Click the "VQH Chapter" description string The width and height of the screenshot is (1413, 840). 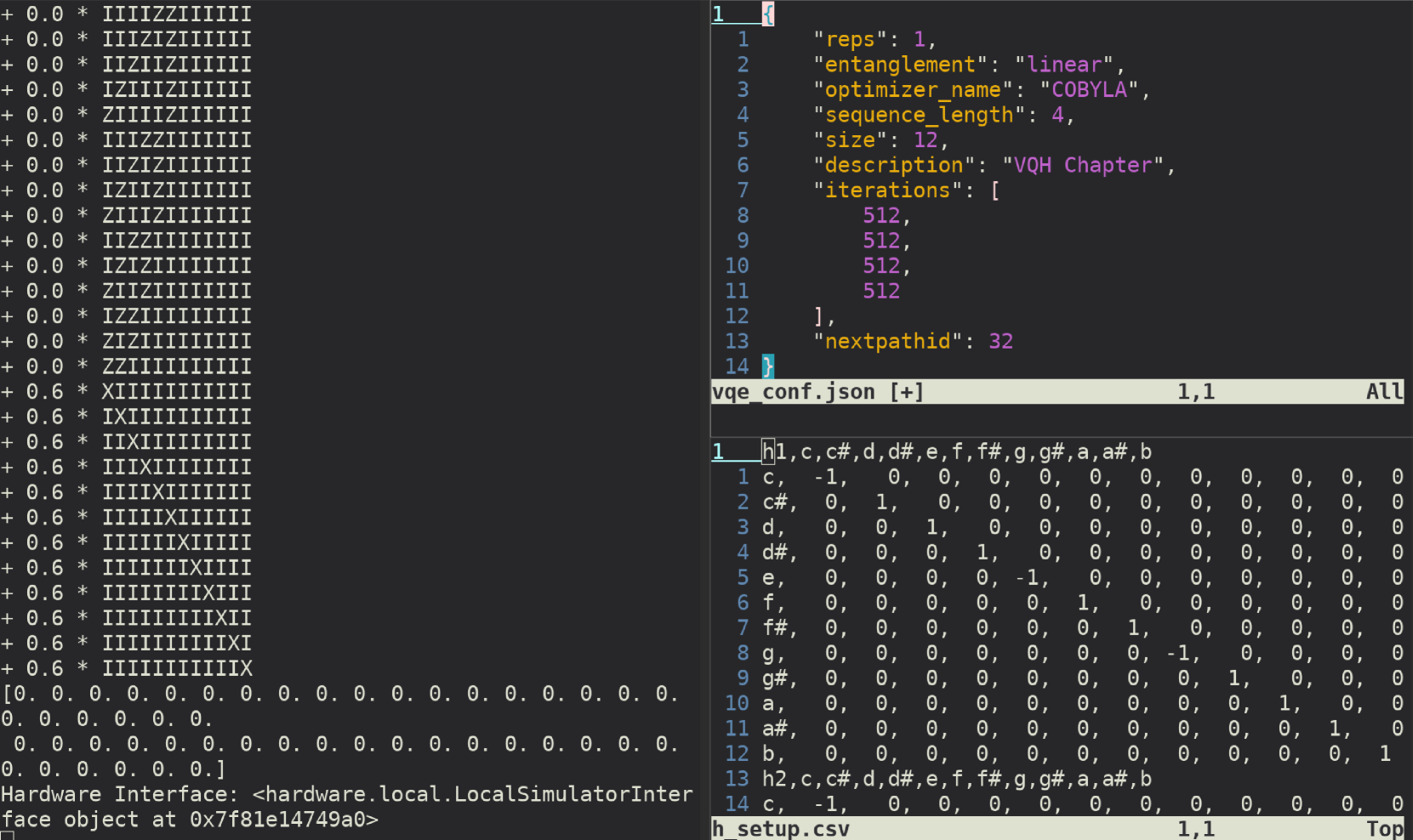(x=1082, y=165)
